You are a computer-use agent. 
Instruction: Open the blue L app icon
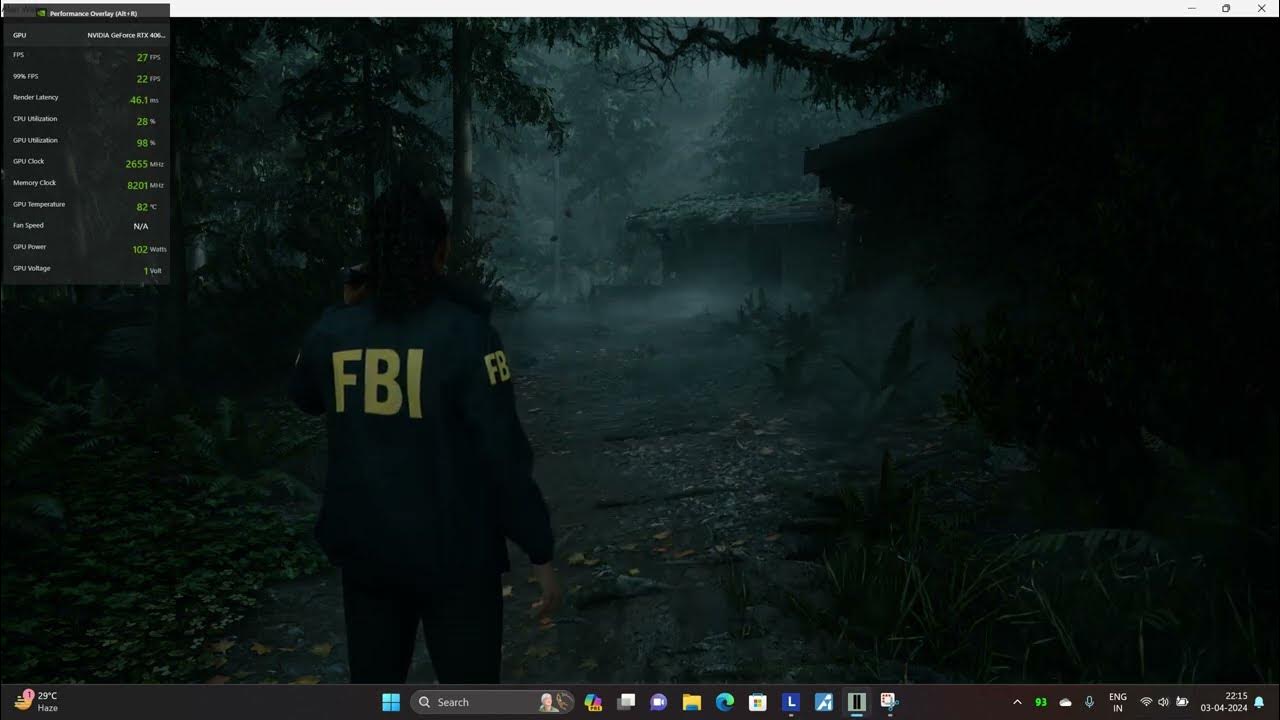791,702
